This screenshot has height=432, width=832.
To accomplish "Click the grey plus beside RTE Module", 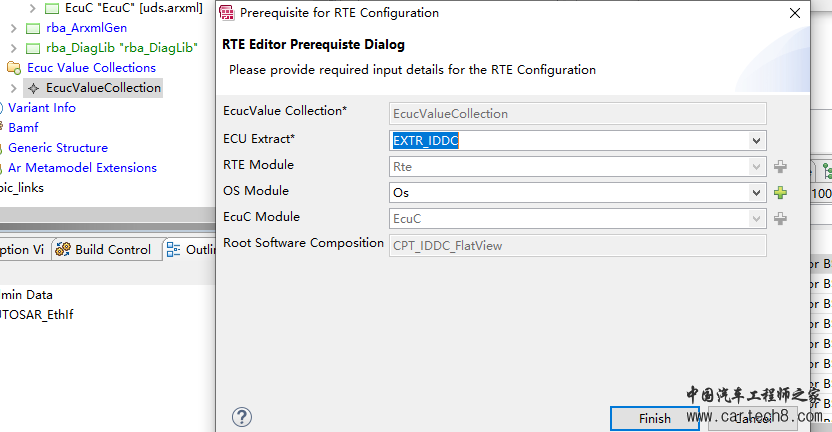I will coord(780,167).
